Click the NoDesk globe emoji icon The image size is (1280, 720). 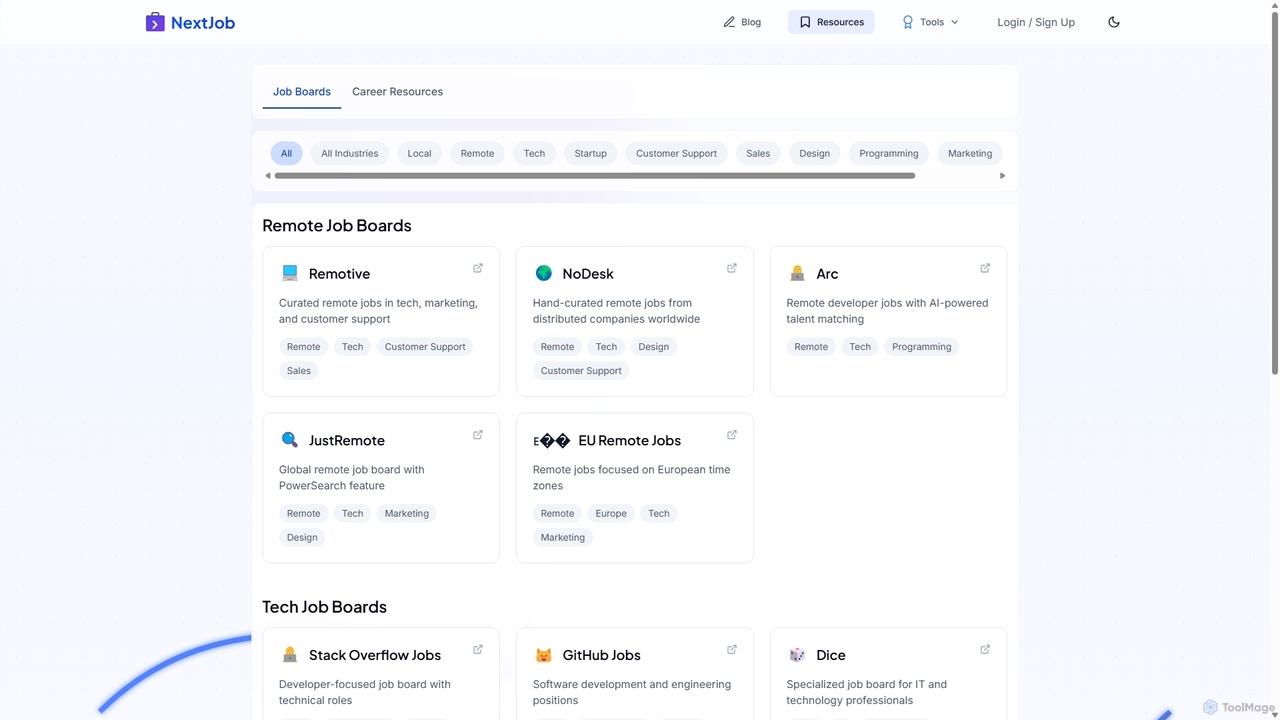point(544,273)
